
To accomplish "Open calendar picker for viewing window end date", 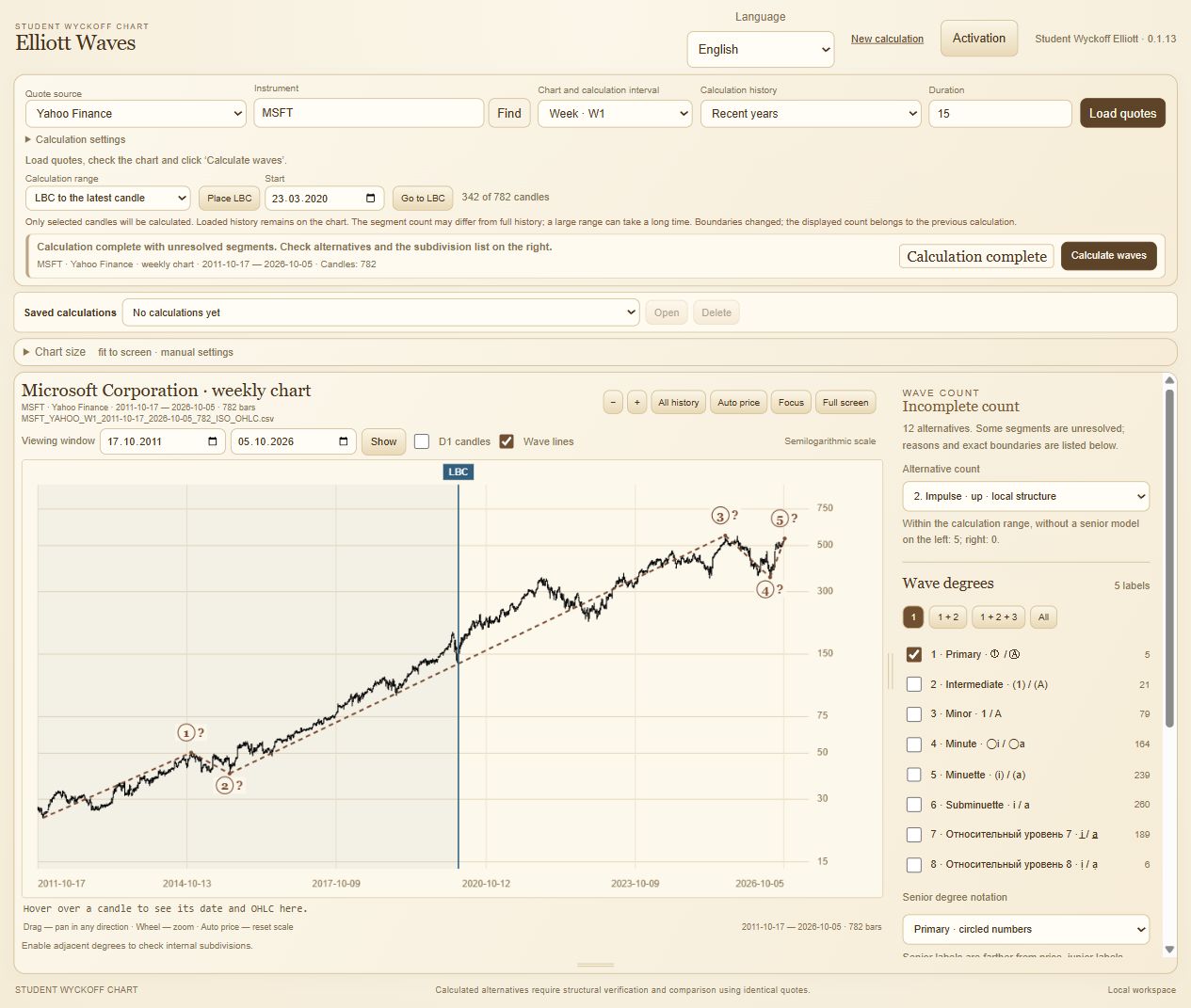I will tap(344, 441).
